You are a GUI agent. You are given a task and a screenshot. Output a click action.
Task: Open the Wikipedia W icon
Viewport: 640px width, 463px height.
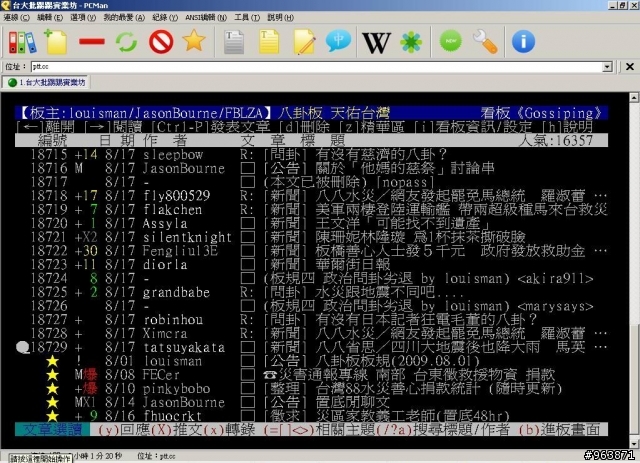click(376, 42)
